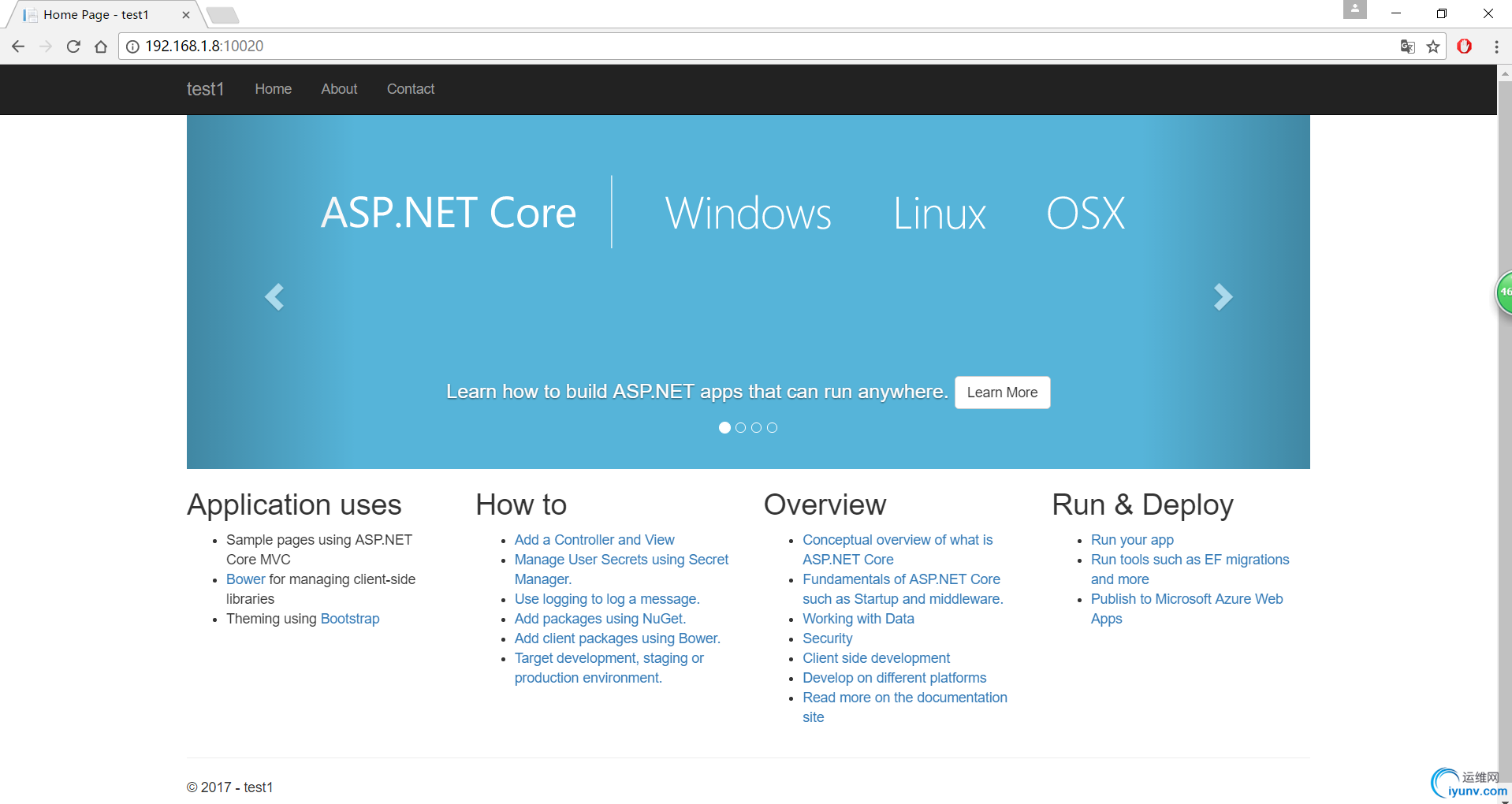Click the browser forward arrow

[x=46, y=47]
